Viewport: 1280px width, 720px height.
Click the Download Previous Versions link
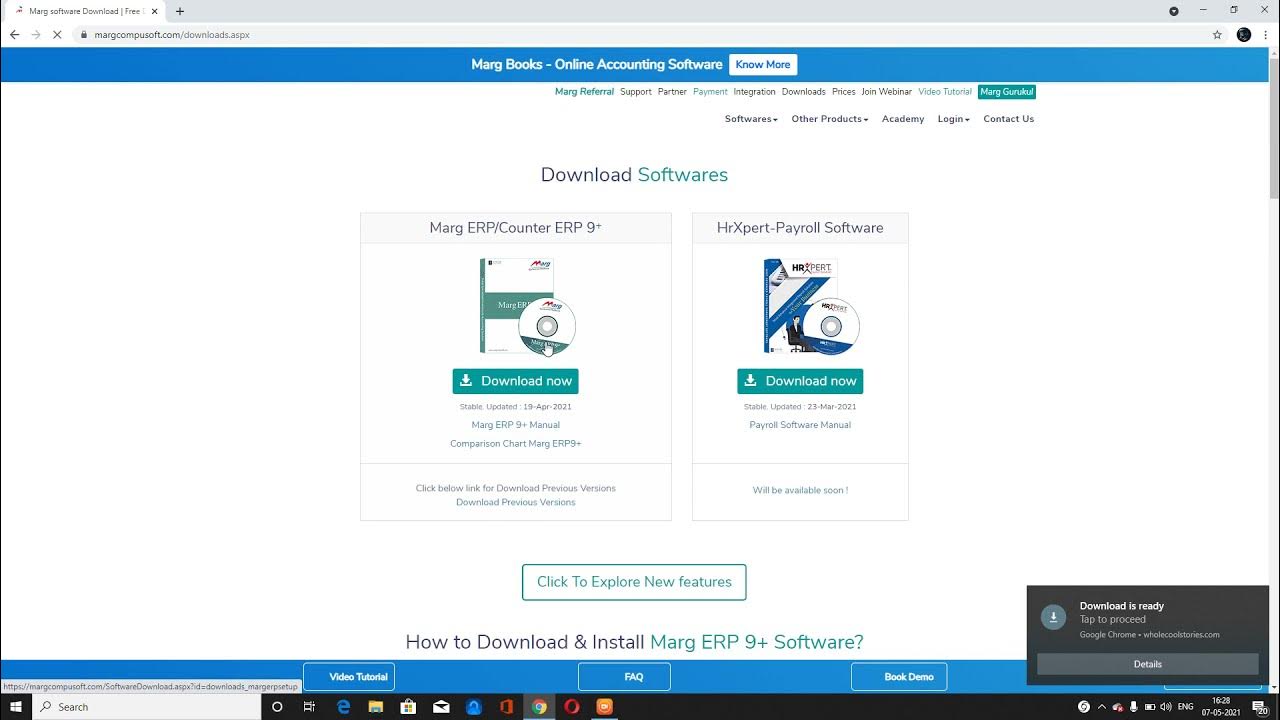tap(516, 502)
